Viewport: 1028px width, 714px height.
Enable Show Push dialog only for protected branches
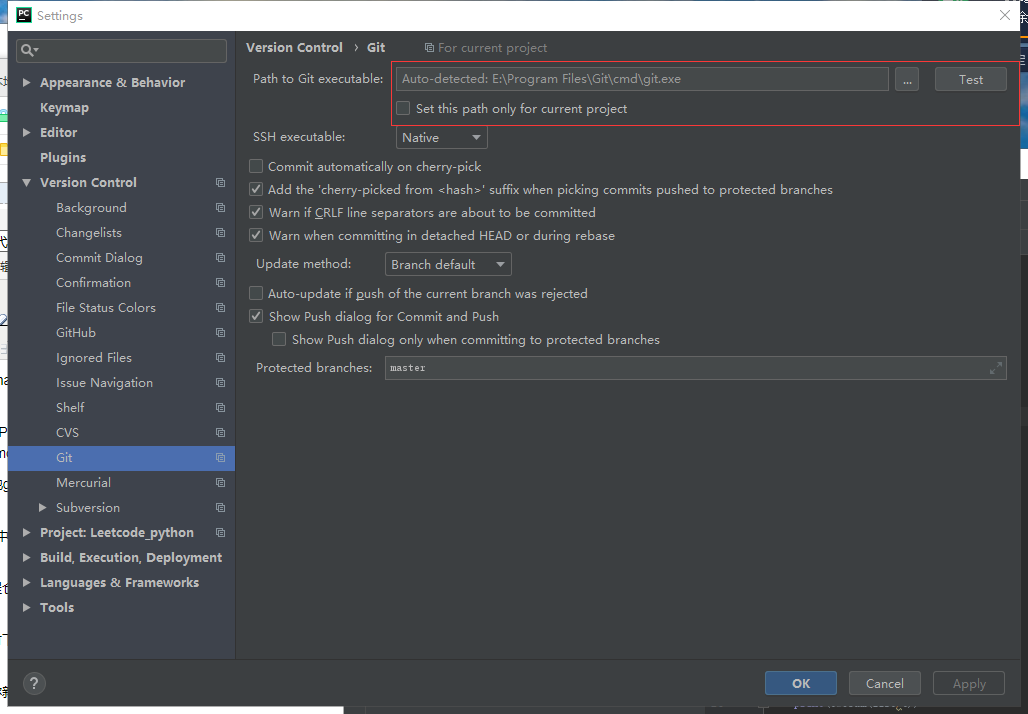point(279,340)
